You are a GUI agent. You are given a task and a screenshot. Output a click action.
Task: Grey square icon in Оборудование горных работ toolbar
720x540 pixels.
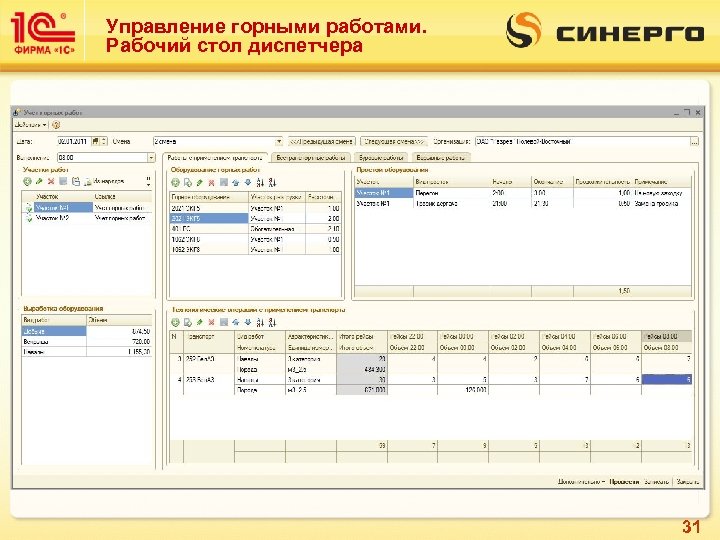tap(224, 182)
